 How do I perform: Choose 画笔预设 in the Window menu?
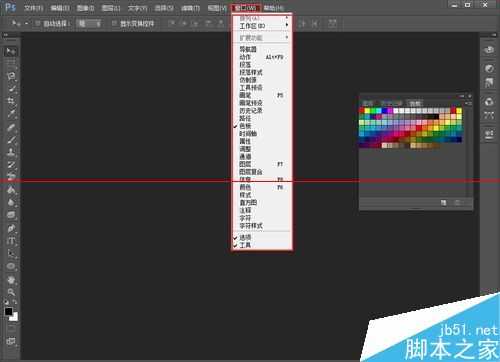click(x=262, y=103)
